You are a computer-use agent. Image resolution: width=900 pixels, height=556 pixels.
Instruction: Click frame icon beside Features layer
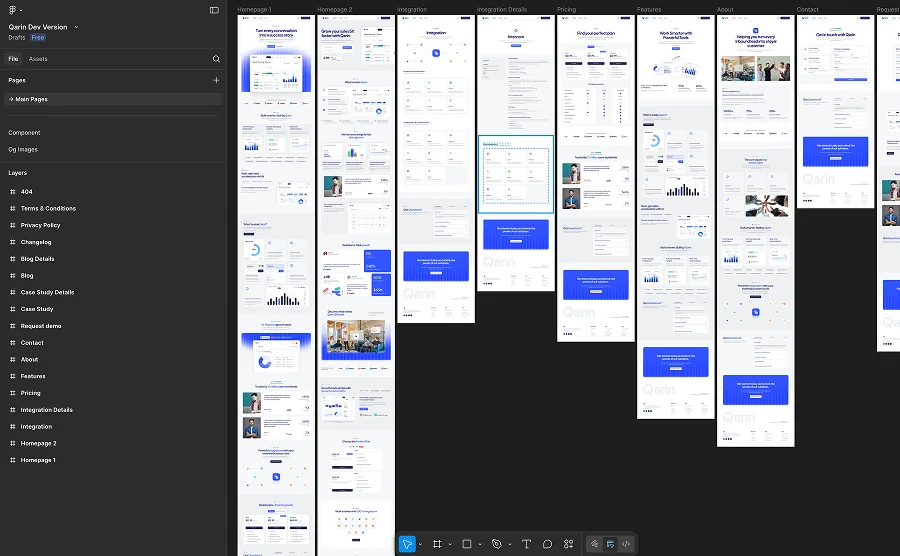tap(13, 376)
